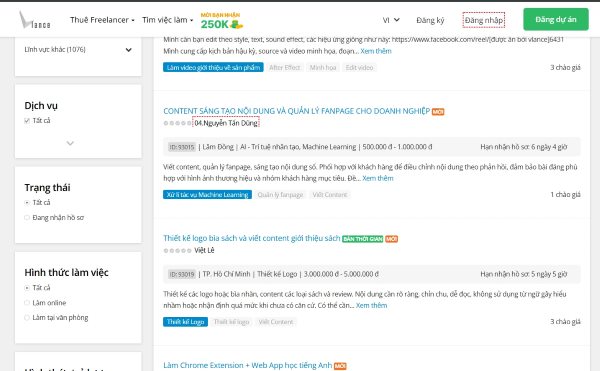Open employer profile 04.Nguyễn Tấn Dũng

(226, 123)
